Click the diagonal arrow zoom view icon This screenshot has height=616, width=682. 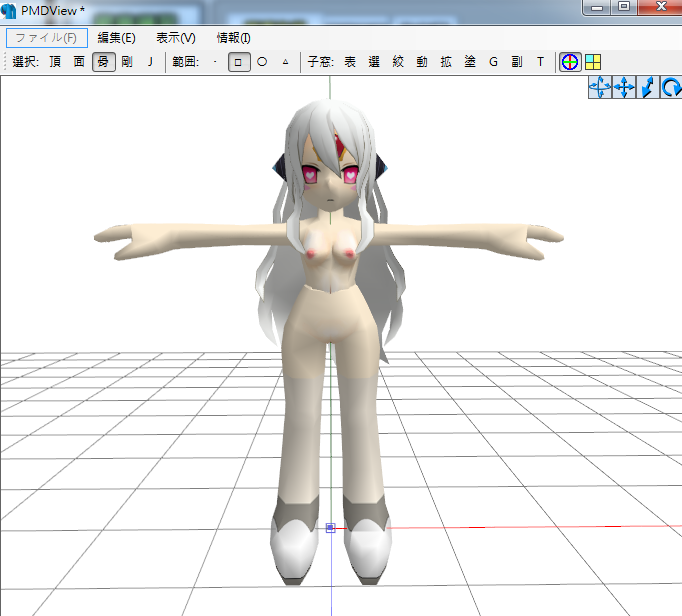coord(647,88)
